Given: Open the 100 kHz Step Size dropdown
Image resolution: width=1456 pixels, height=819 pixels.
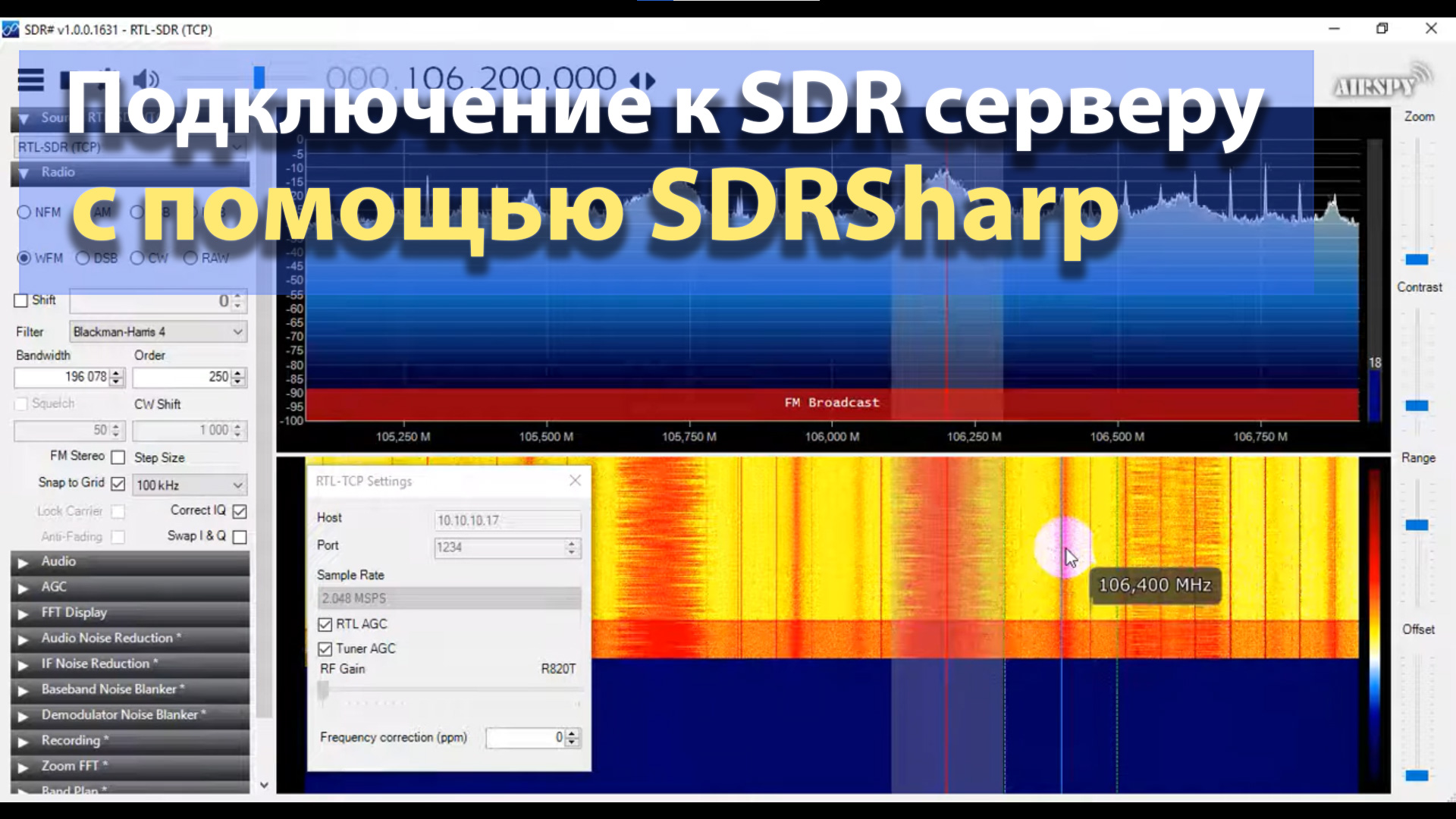Looking at the screenshot, I should click(189, 485).
